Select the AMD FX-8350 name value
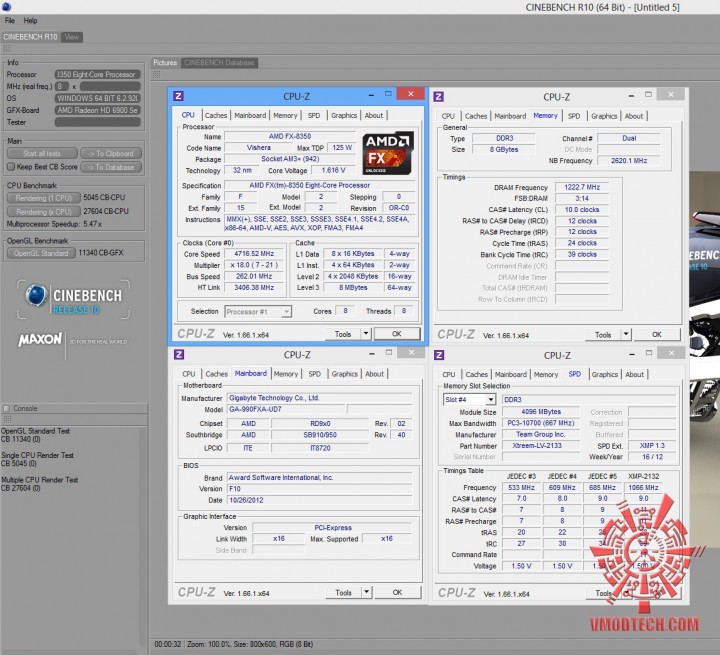This screenshot has width=720, height=655. tap(290, 136)
